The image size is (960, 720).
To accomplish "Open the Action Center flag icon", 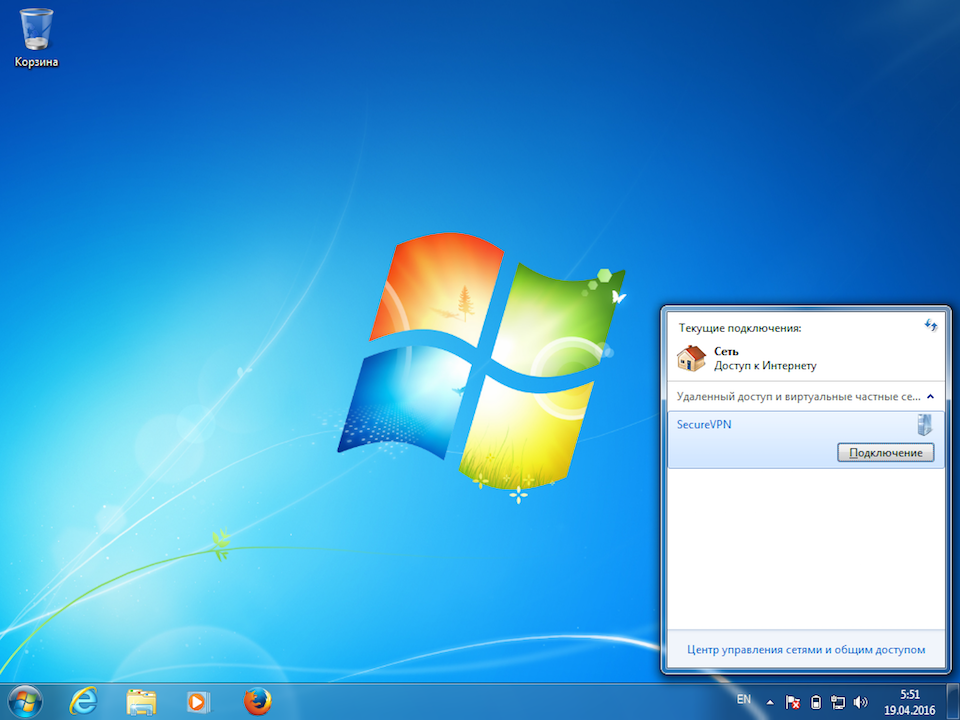I will (793, 702).
